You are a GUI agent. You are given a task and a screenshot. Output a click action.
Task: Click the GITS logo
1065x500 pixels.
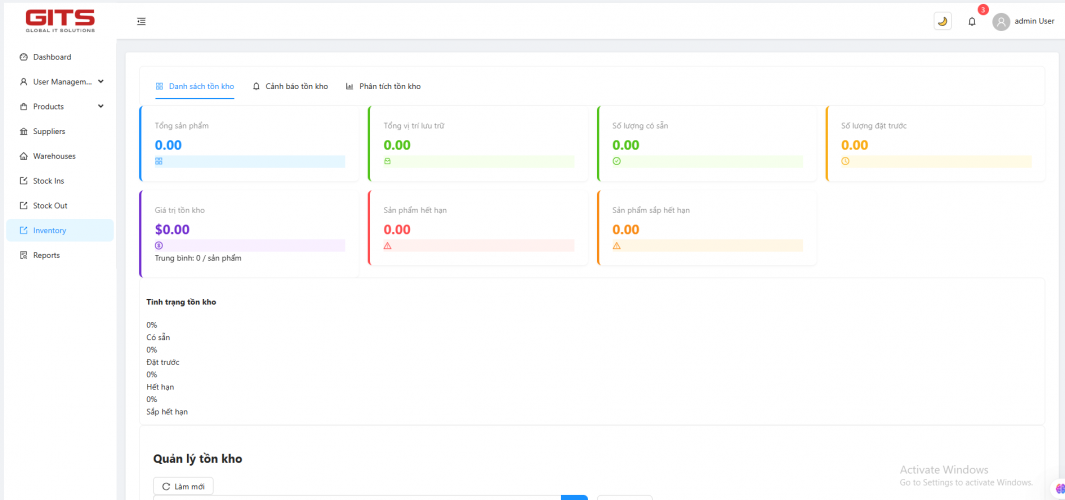60,21
